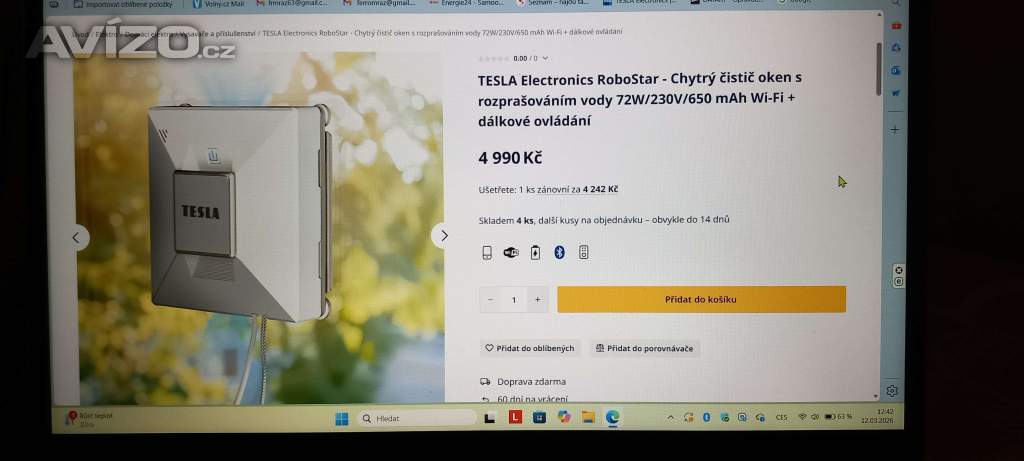This screenshot has width=1024, height=461.
Task: Add a sidebar item with plus icon
Action: pos(895,129)
